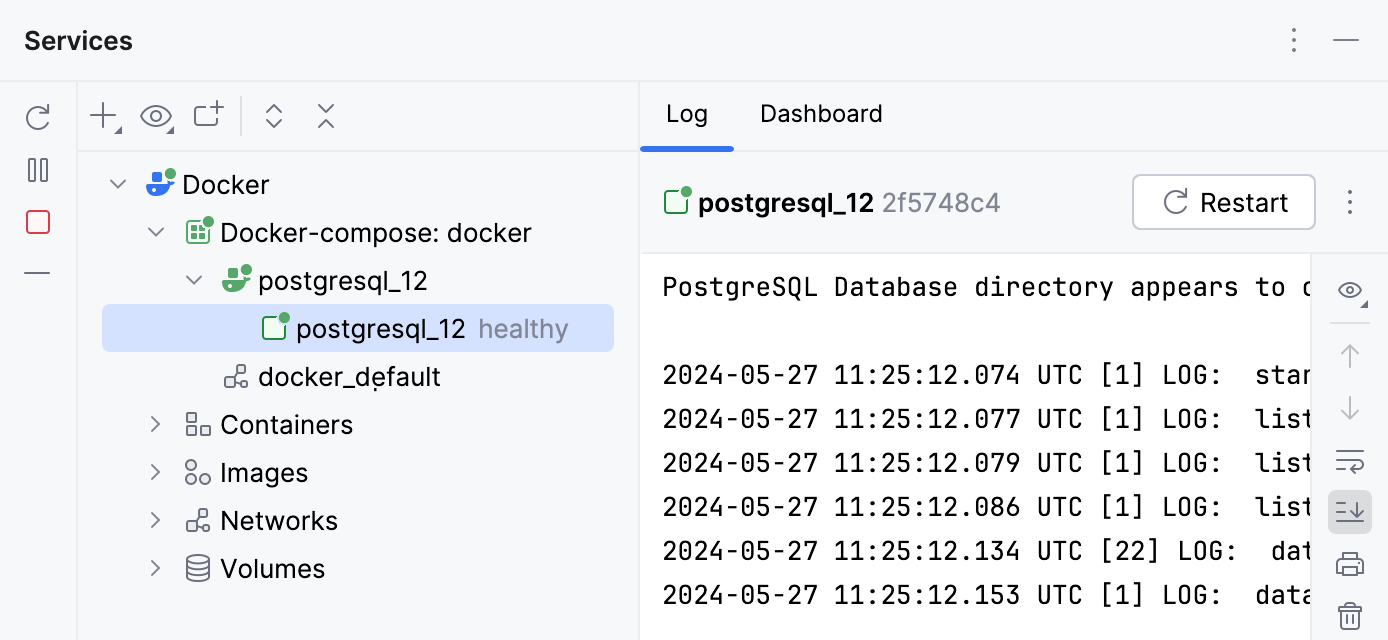Toggle scroll-to-end in the log panel
Screen dimensions: 1388x640
[x=1349, y=512]
